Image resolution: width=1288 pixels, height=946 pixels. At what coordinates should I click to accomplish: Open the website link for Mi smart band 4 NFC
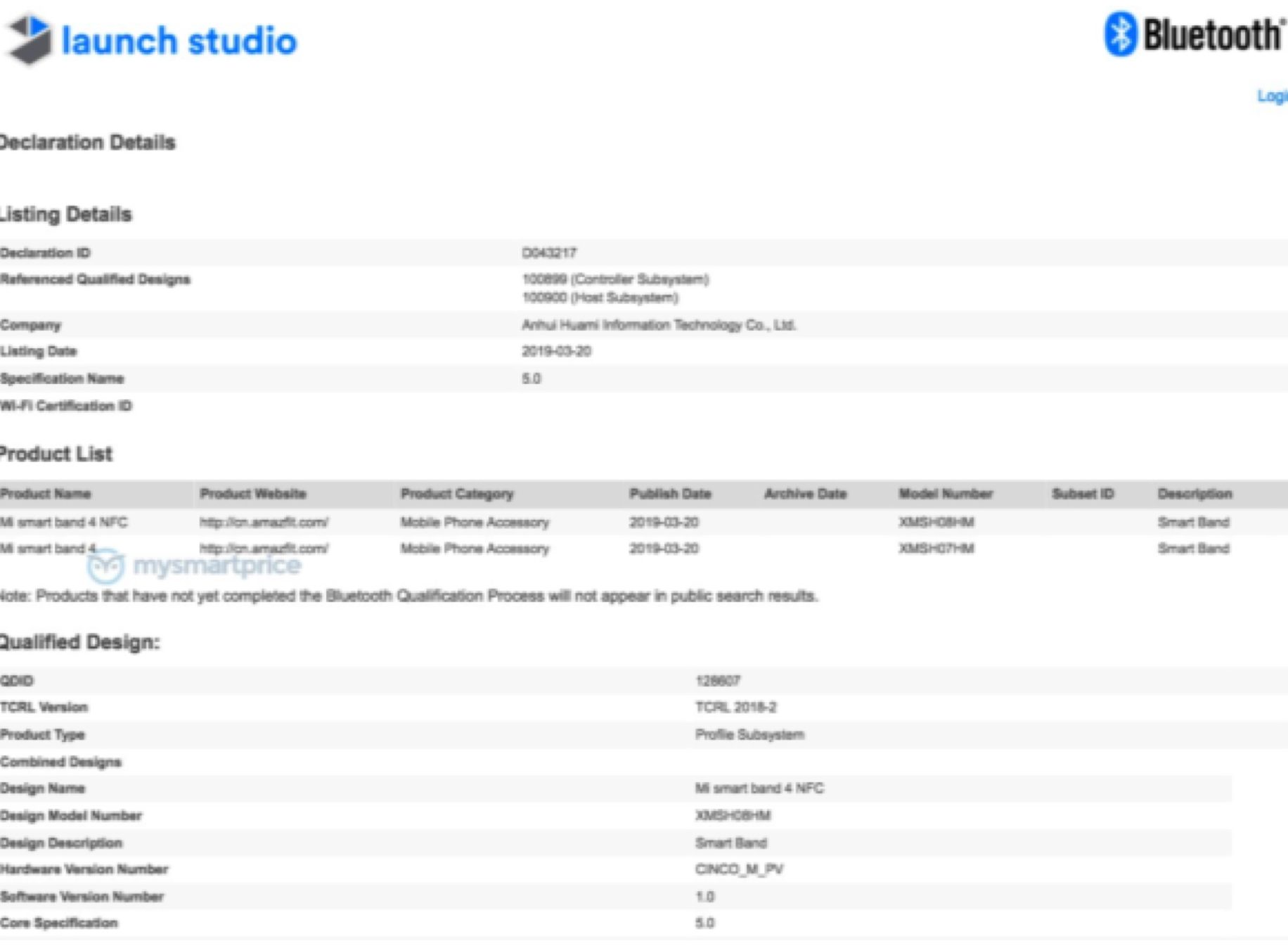[x=264, y=523]
